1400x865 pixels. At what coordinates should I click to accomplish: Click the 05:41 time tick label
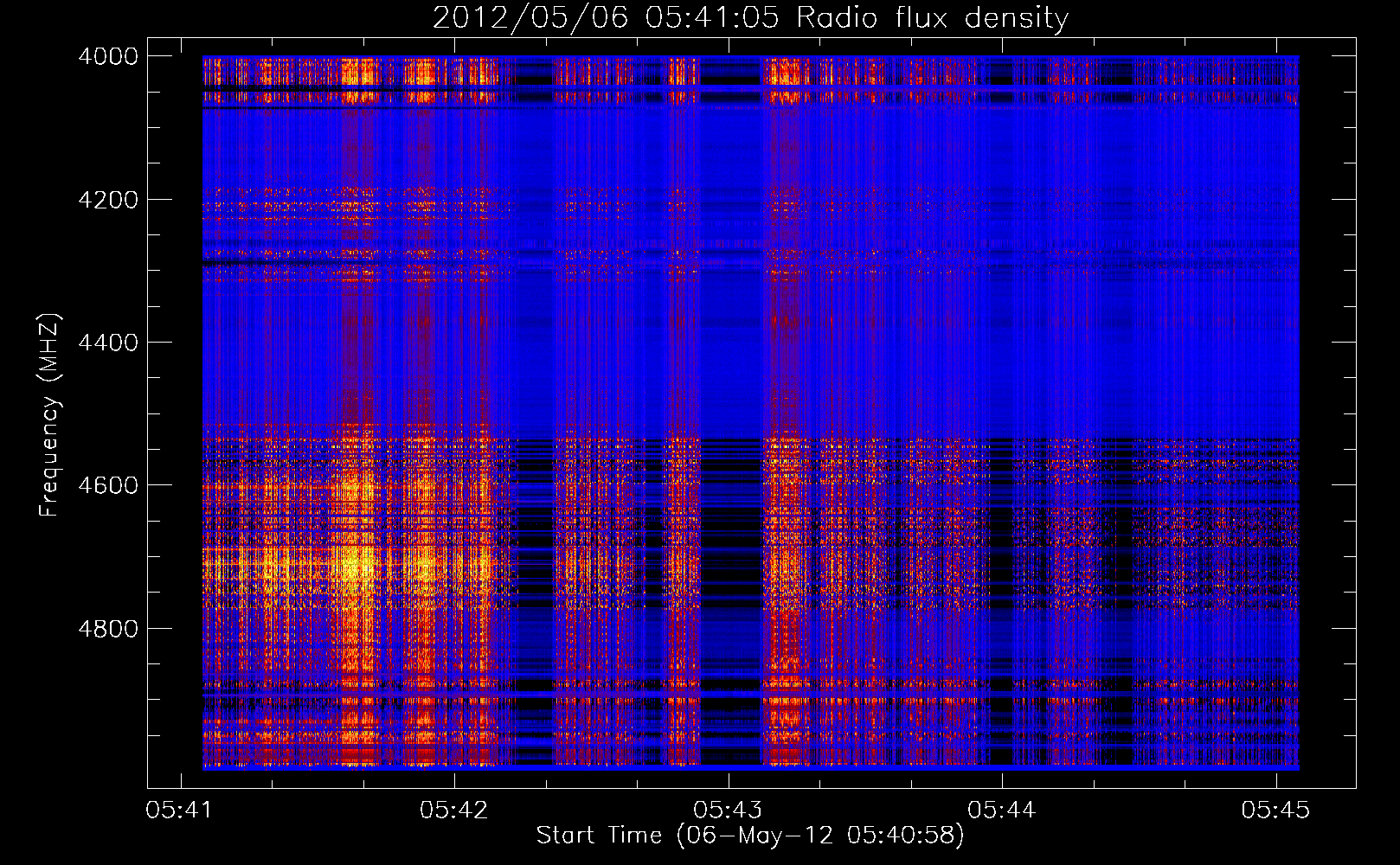(x=180, y=810)
